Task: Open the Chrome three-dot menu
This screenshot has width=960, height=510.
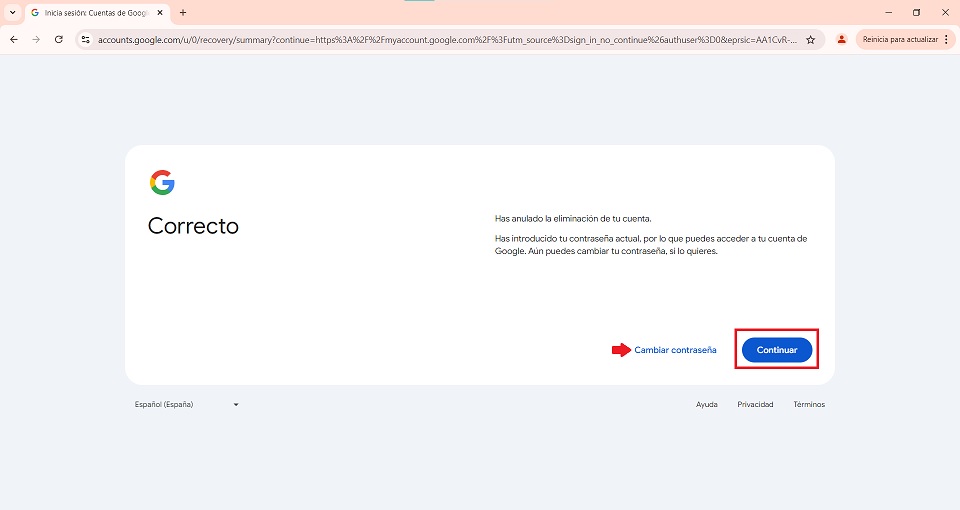Action: point(947,39)
